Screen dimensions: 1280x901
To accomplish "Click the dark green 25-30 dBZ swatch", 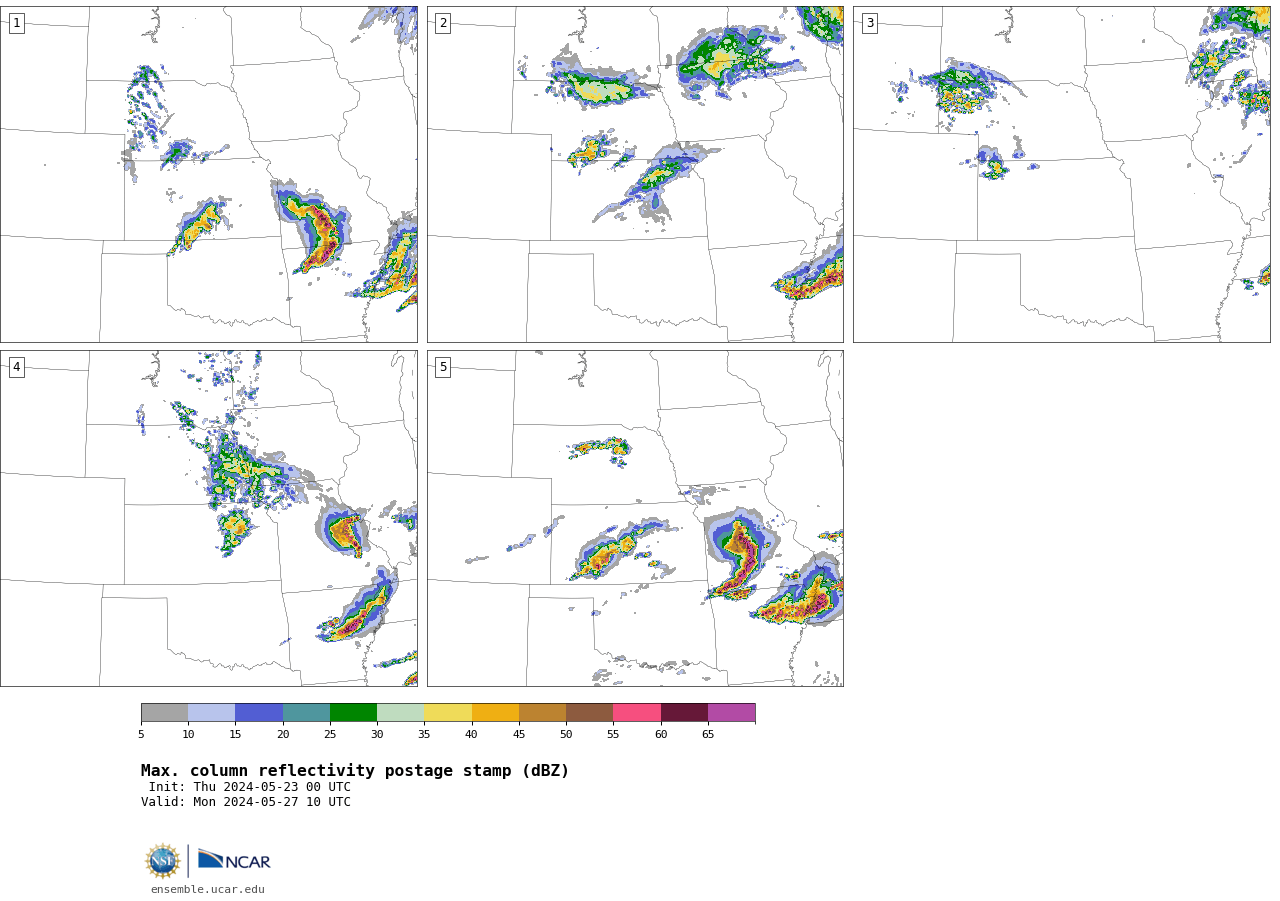I will (x=353, y=713).
